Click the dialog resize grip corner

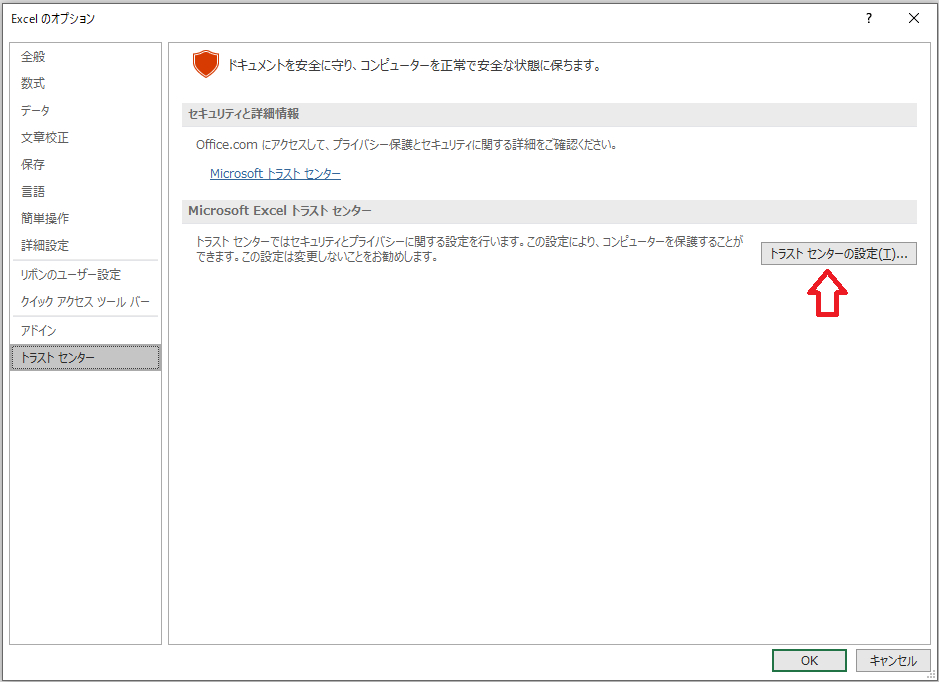[x=931, y=675]
